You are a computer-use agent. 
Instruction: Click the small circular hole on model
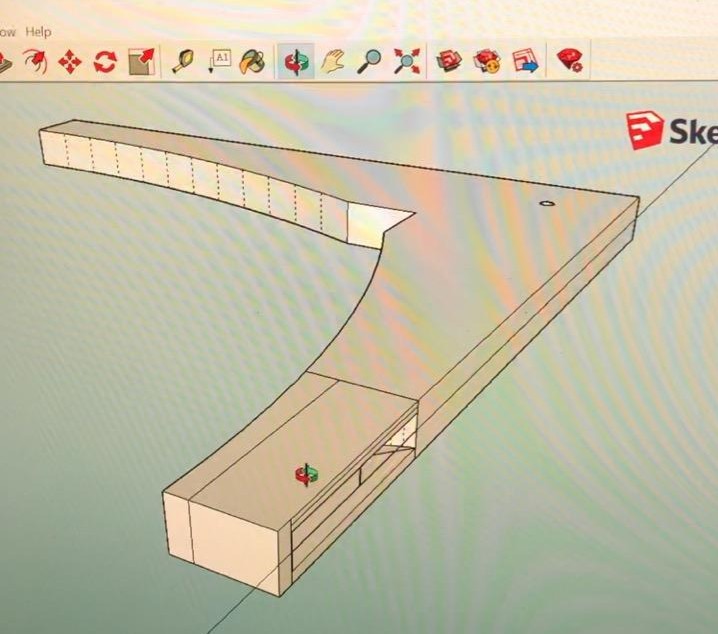click(x=546, y=203)
